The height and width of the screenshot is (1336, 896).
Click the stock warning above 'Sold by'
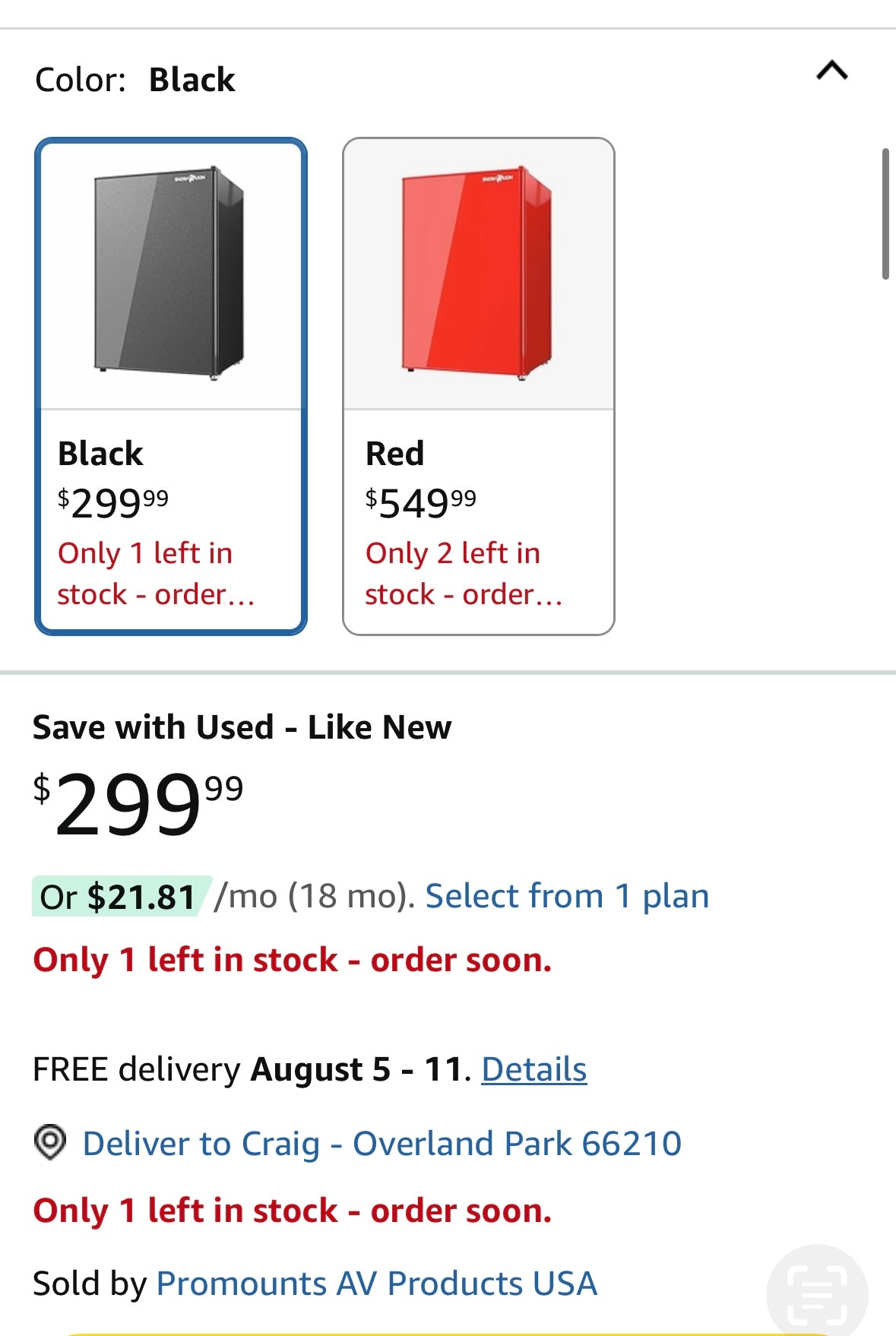pos(293,1211)
